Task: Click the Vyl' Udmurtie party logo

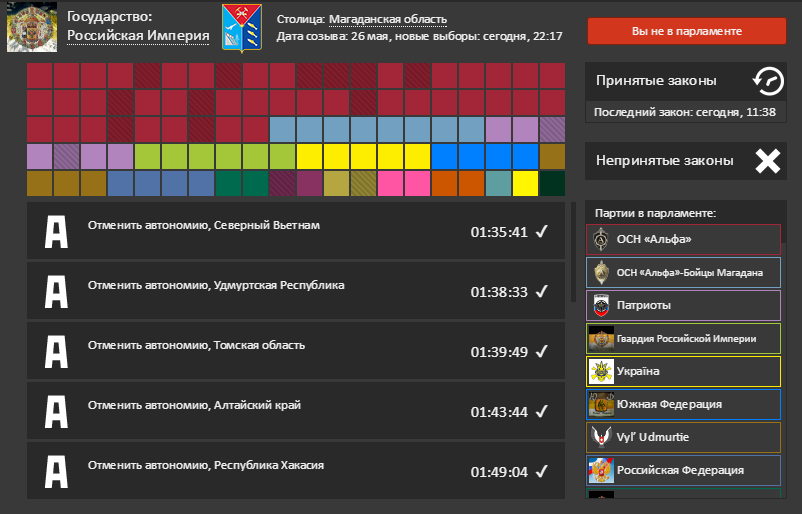Action: (x=601, y=437)
